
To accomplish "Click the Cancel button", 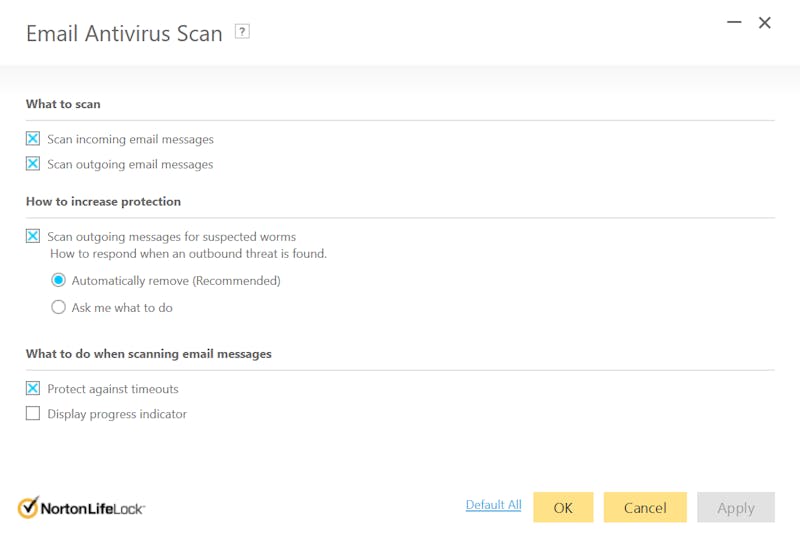I will tap(645, 507).
